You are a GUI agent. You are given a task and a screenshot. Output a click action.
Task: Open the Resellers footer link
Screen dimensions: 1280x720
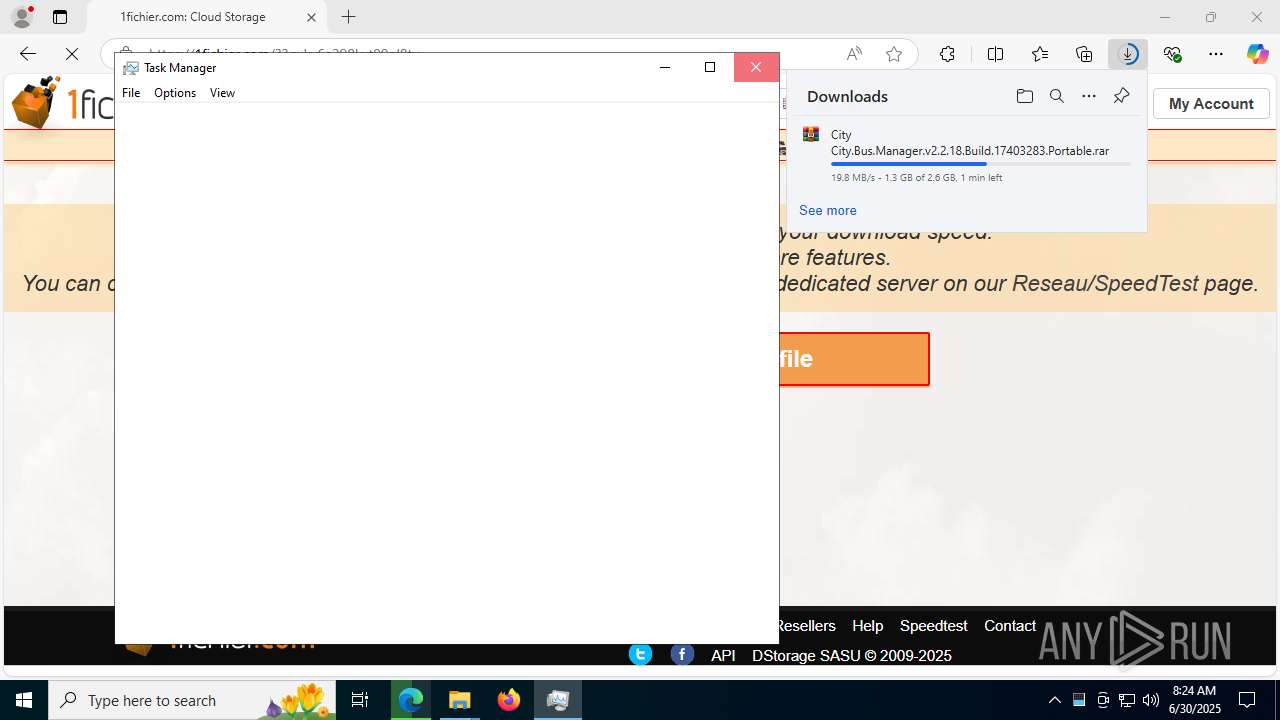pos(805,625)
